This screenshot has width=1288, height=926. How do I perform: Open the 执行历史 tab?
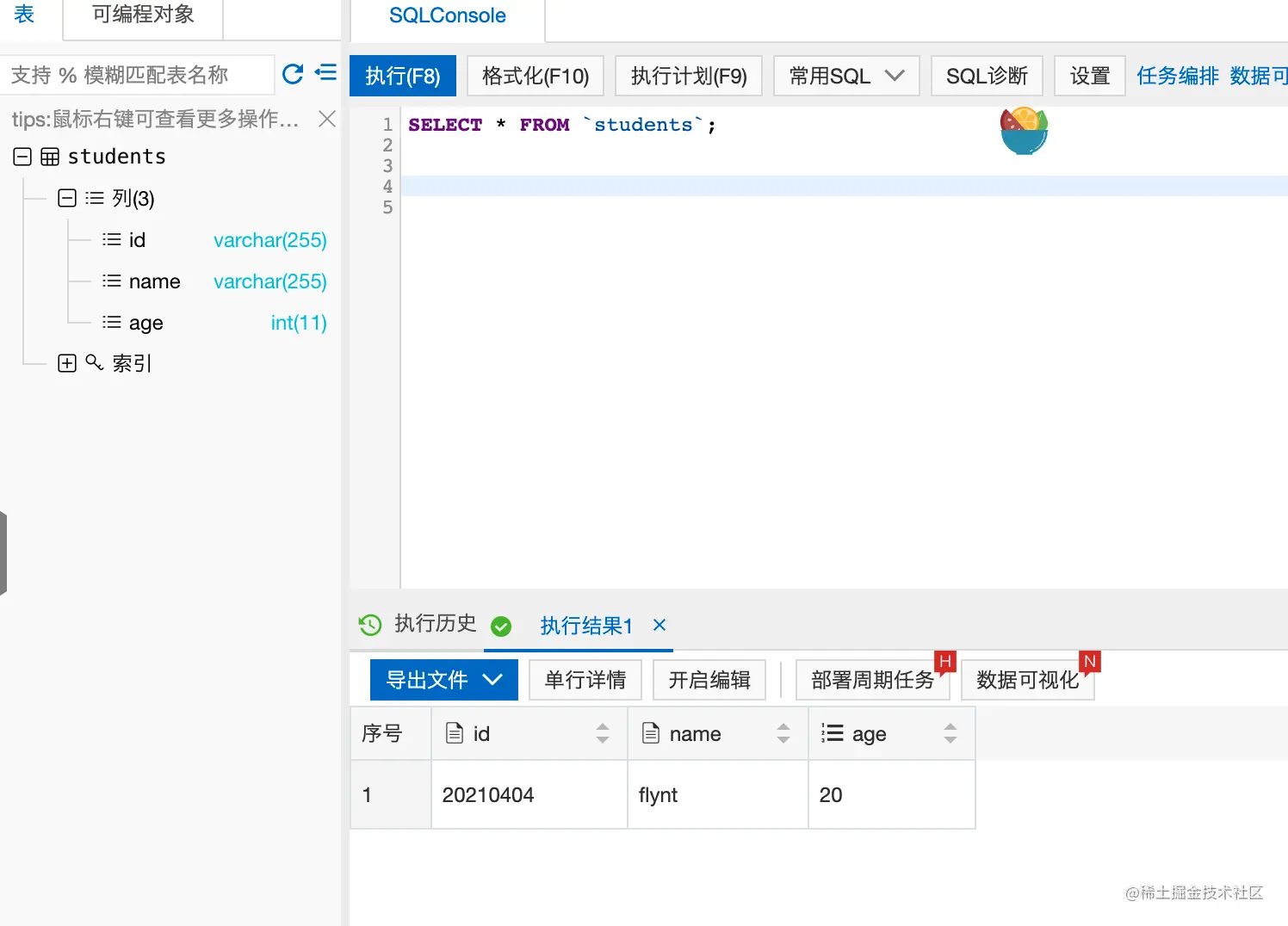pos(435,624)
